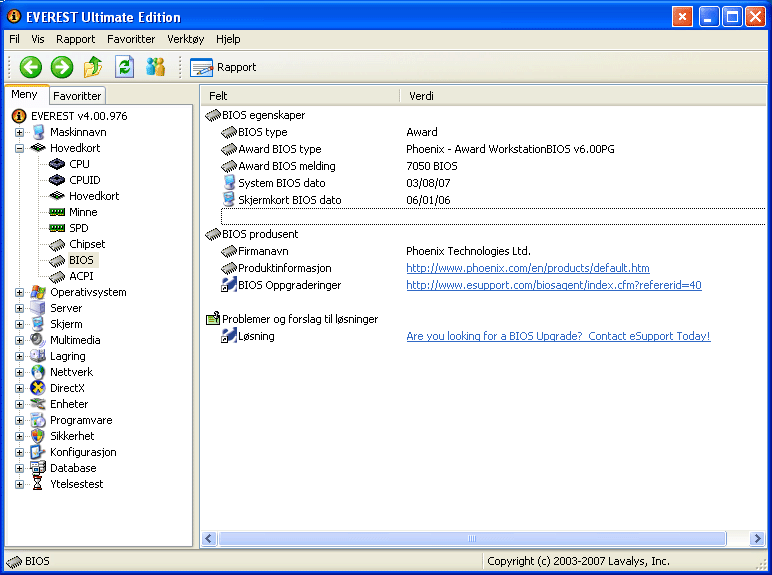This screenshot has width=772, height=575.
Task: Expand the Operativsystem node
Action: (x=19, y=292)
